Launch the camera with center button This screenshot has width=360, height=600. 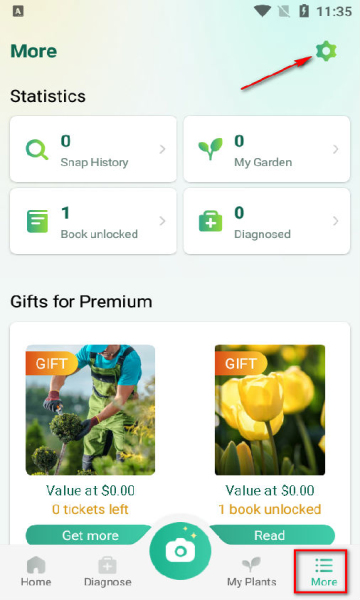[180, 551]
